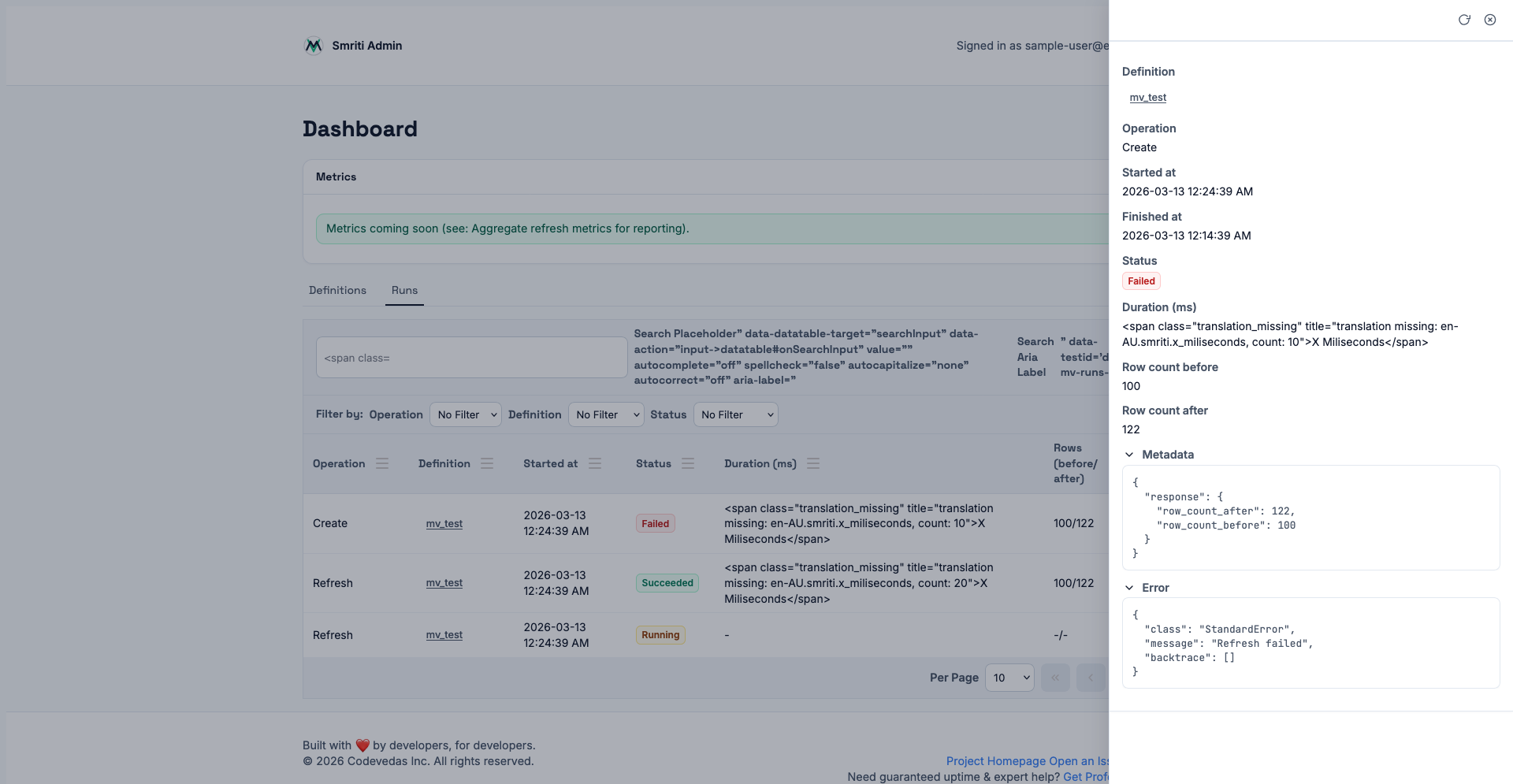Open mv_test link in the details panel

(x=1147, y=98)
